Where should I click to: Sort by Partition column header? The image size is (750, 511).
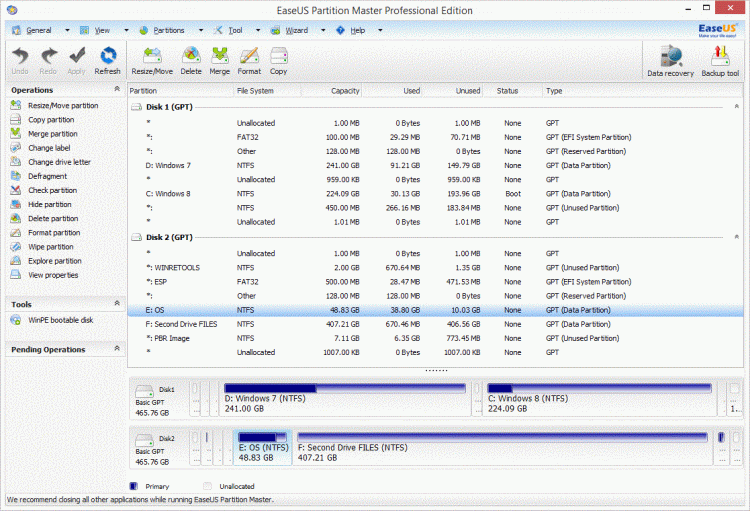[x=180, y=90]
